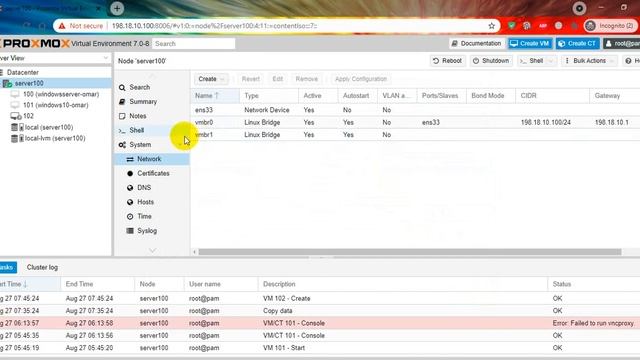This screenshot has height=360, width=640.
Task: Focus the Proxmox search field
Action: point(193,43)
